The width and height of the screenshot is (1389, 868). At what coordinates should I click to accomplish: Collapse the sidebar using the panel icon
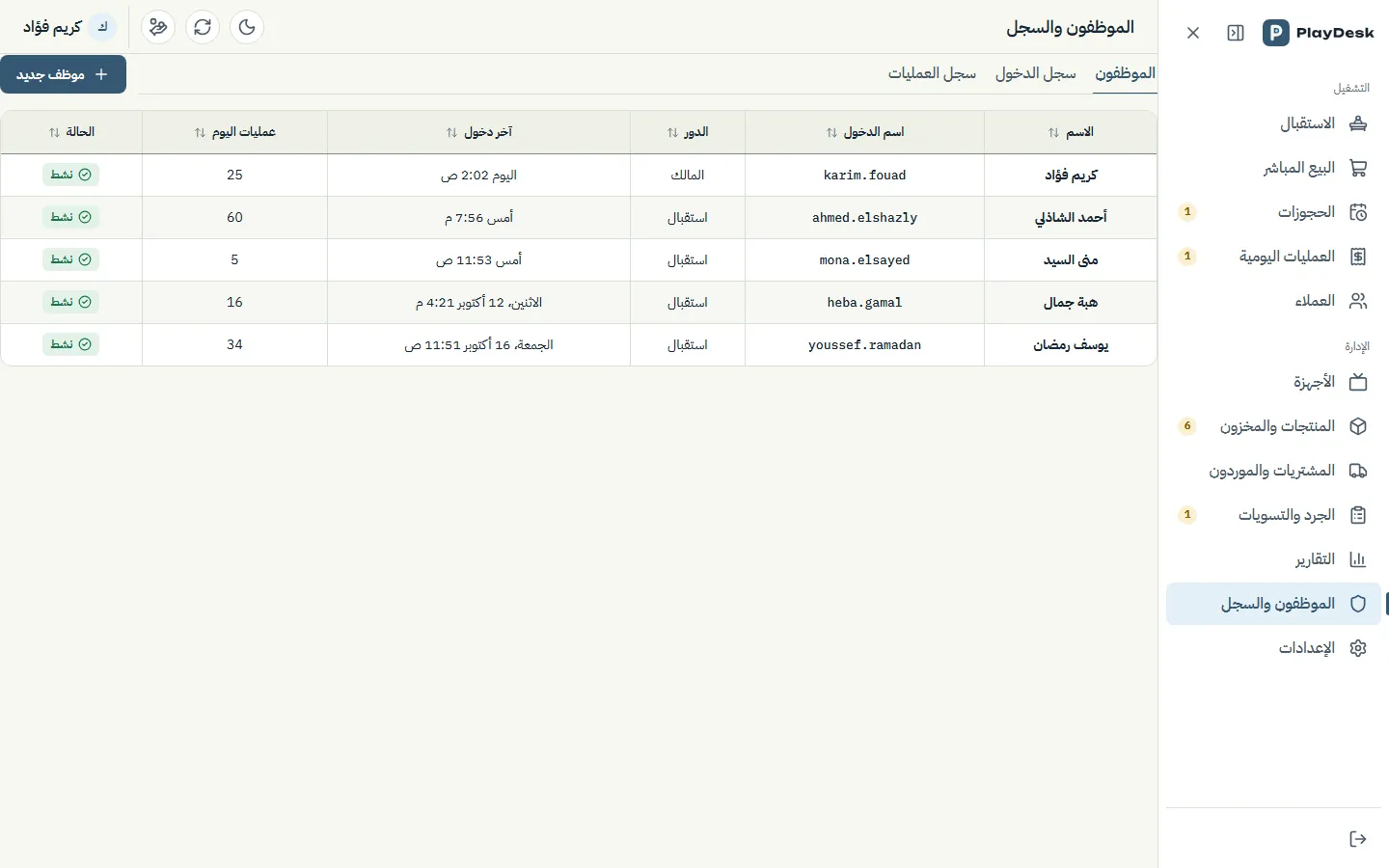(1236, 33)
